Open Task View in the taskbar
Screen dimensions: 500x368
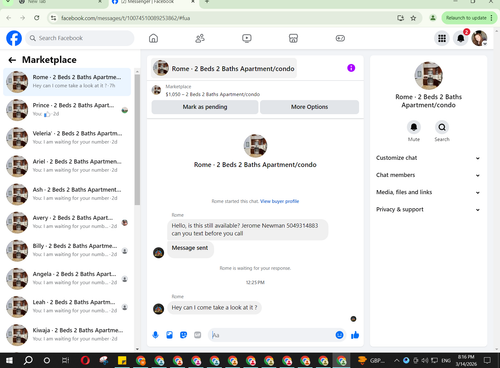pyautogui.click(x=65, y=360)
